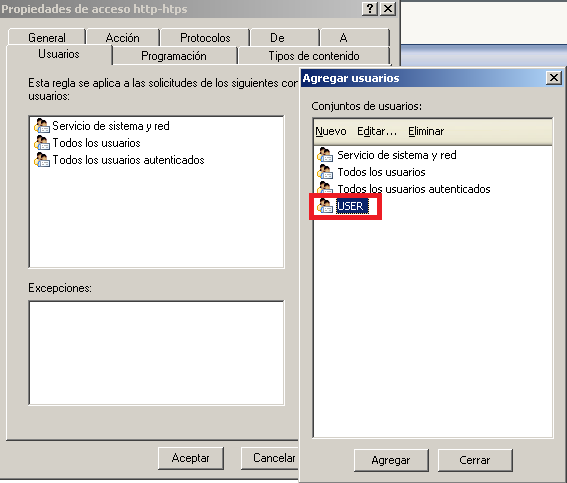Select 'Todos los usuarios autenticados' in Agregar usuarios
The width and height of the screenshot is (567, 483).
tap(414, 189)
